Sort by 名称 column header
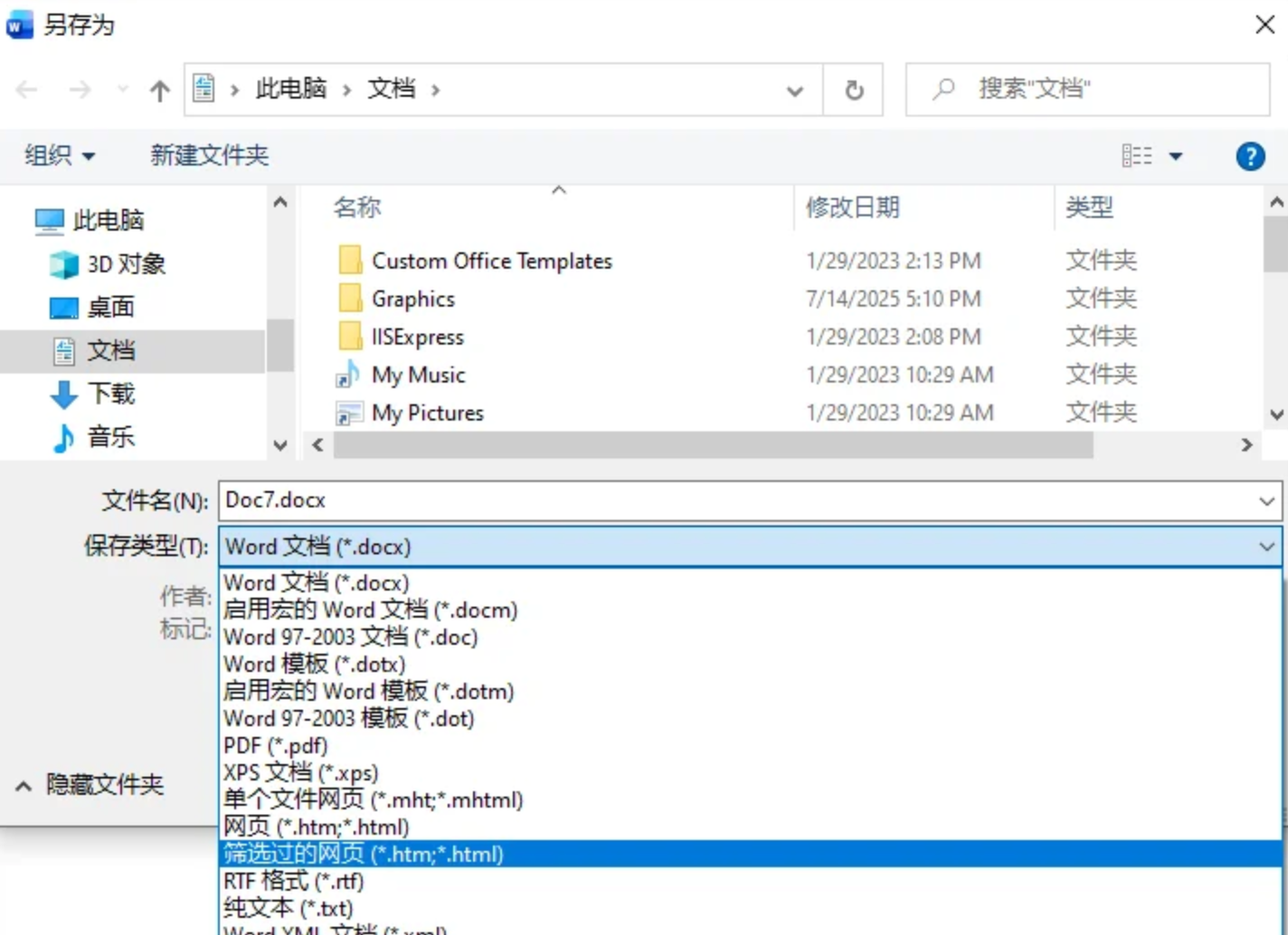 (357, 207)
